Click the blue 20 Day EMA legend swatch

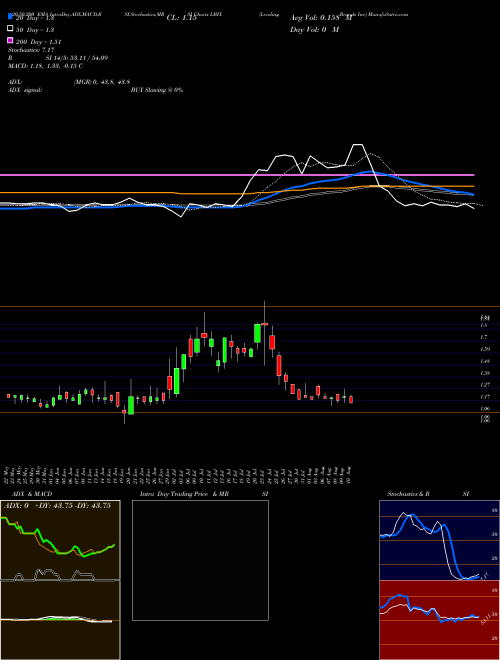11,17
